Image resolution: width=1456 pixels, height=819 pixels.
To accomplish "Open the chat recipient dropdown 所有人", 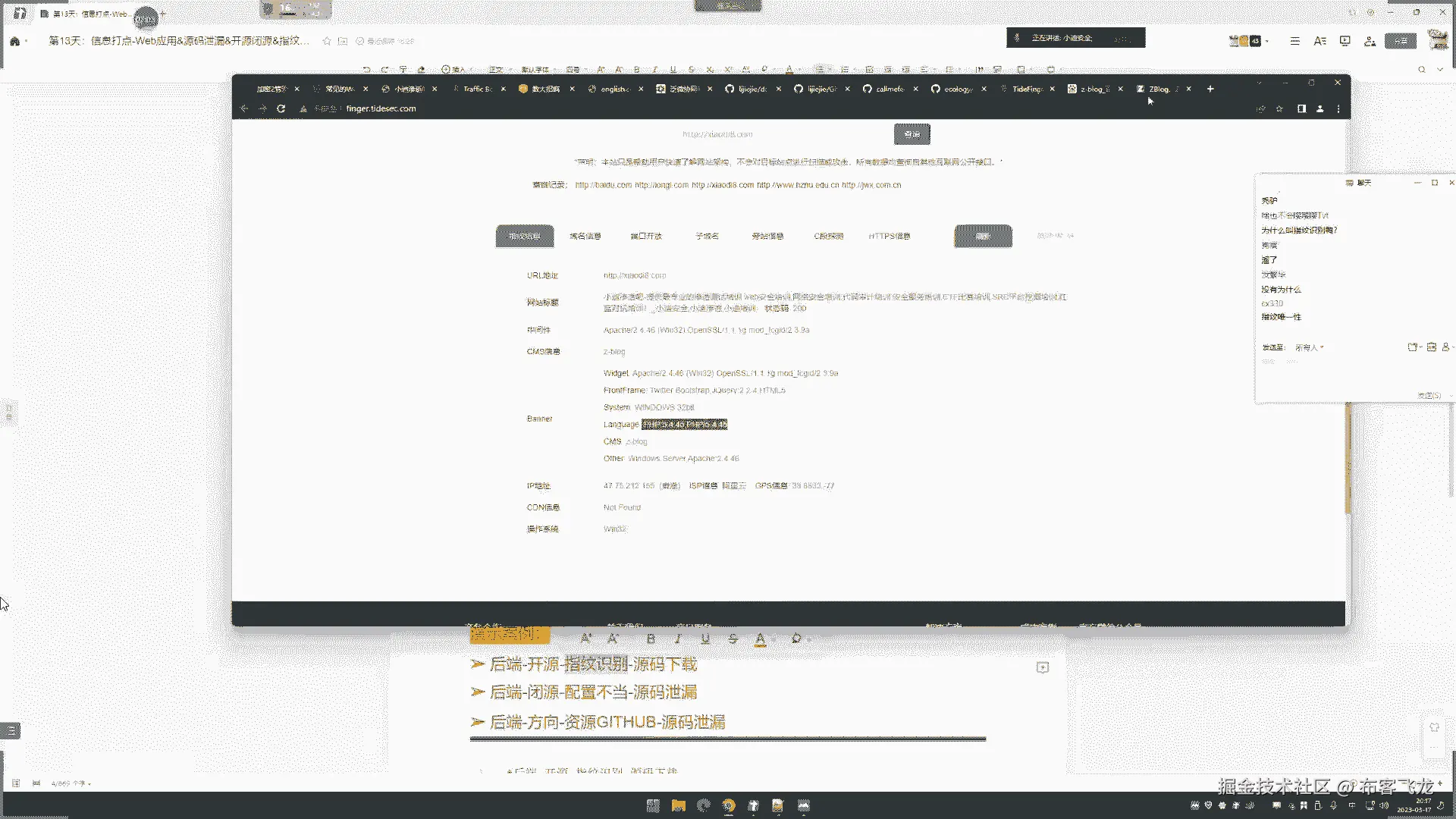I will click(1309, 347).
